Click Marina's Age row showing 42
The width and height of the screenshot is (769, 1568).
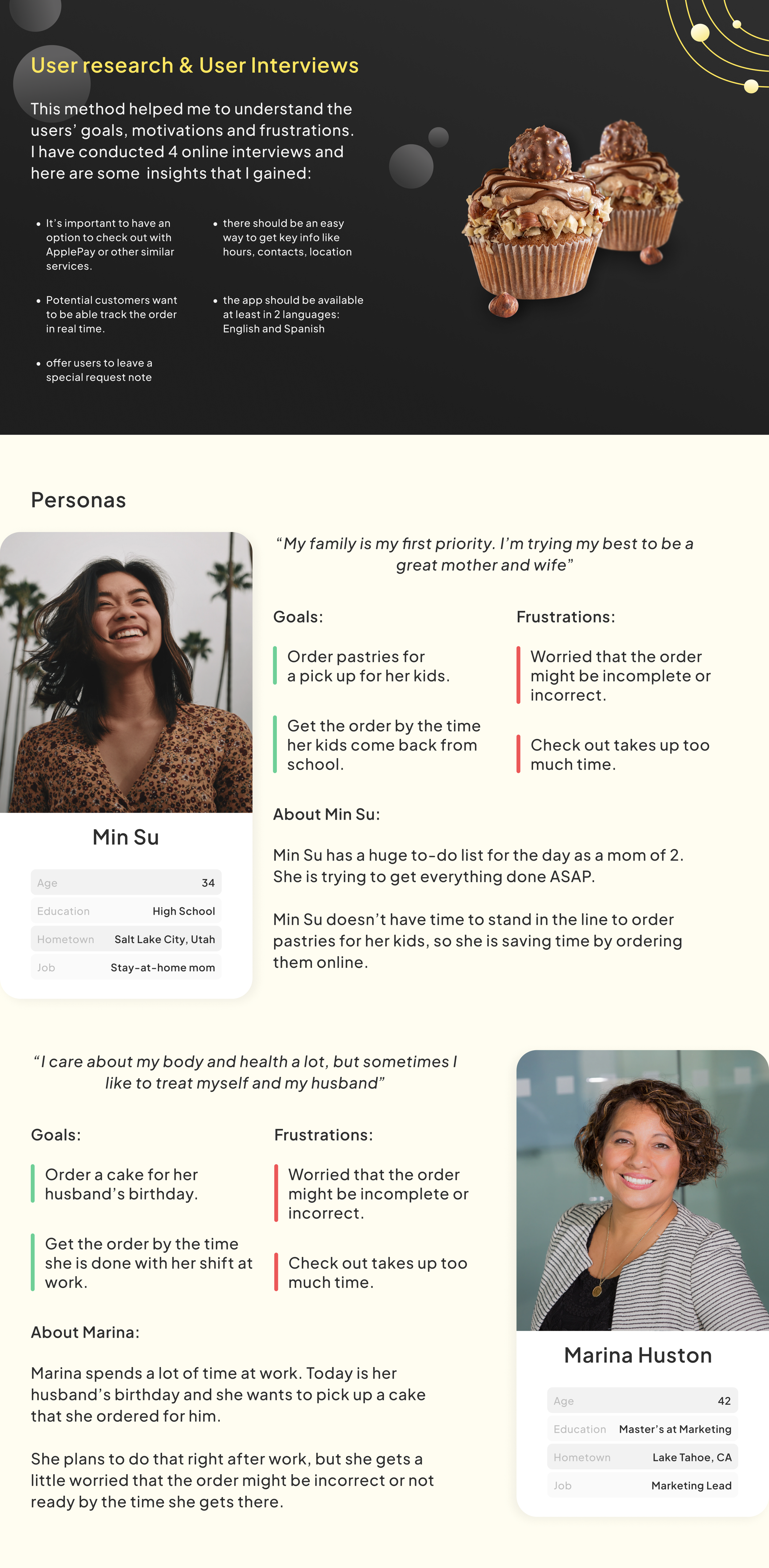[643, 1401]
